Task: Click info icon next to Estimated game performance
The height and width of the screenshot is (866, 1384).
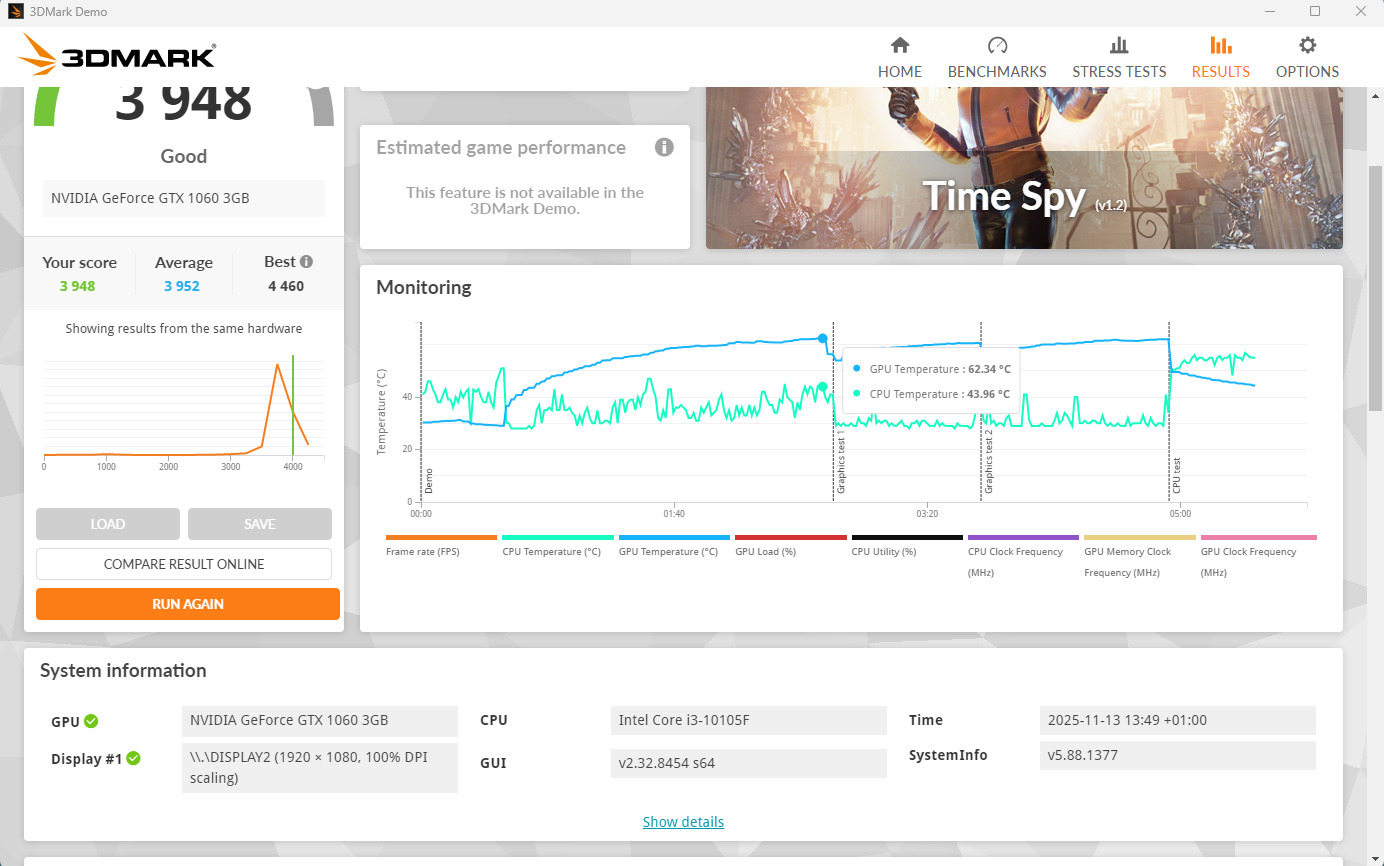Action: coord(664,148)
